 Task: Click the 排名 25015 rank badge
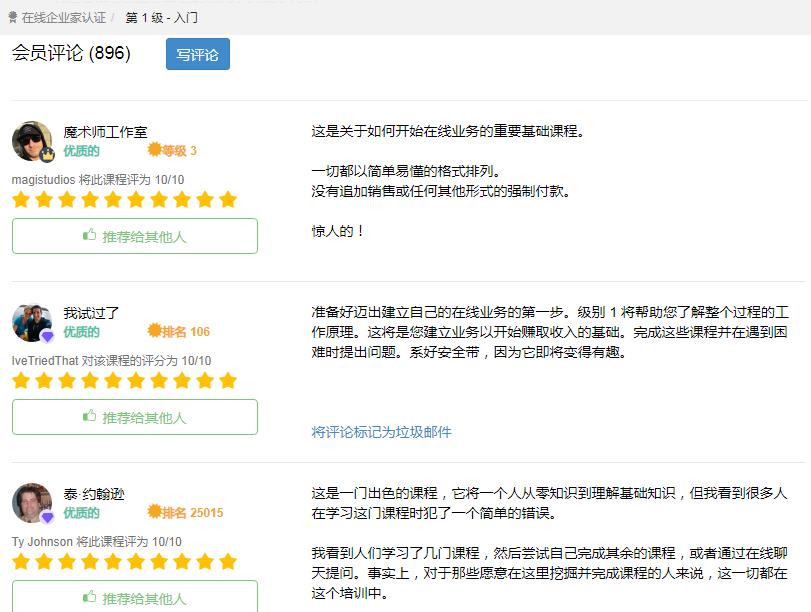pos(186,512)
